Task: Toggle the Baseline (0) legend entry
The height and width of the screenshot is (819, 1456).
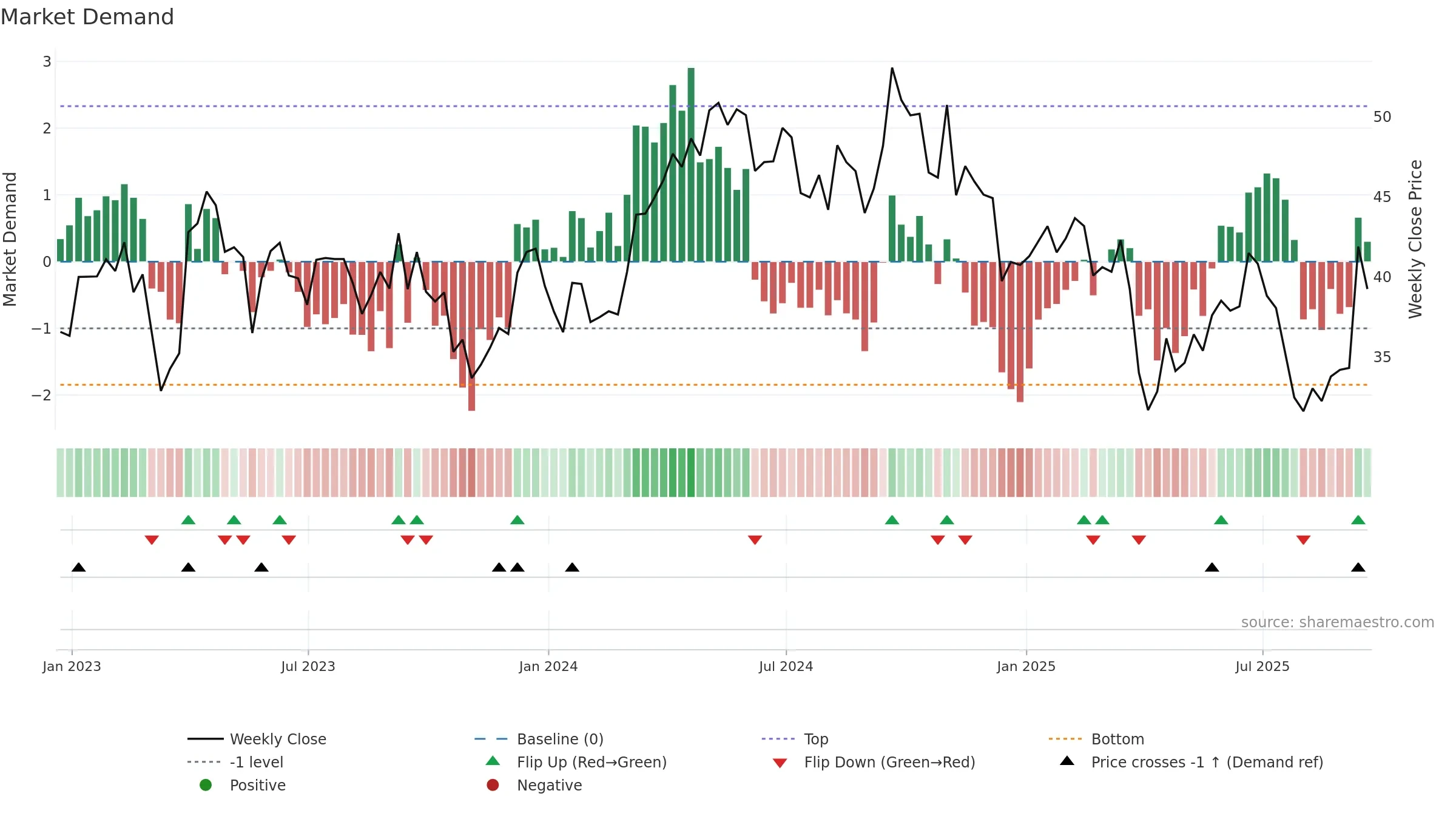Action: click(x=539, y=739)
